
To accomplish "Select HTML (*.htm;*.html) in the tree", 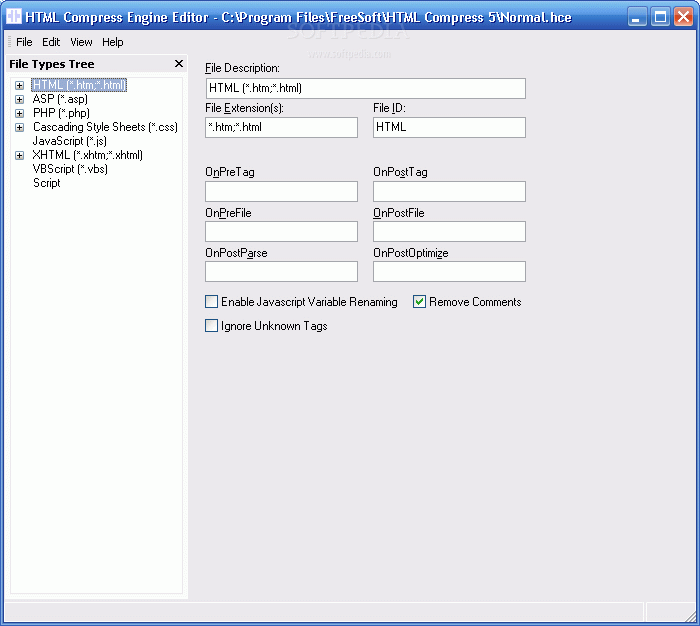I will tap(79, 85).
